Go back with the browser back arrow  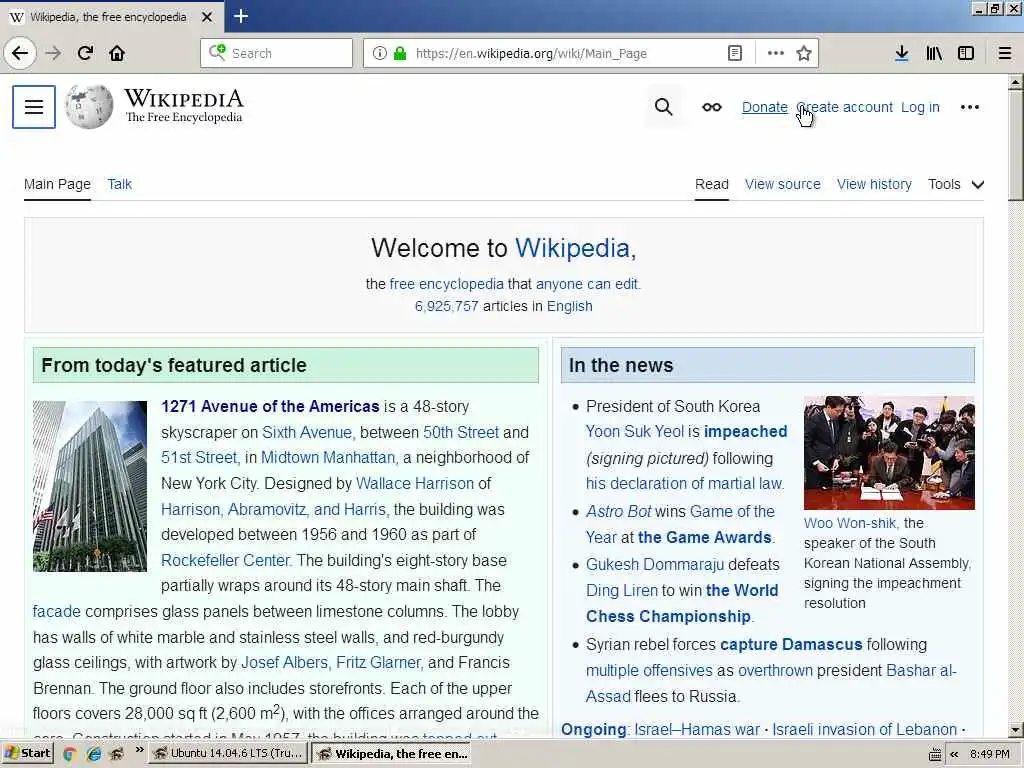pos(20,53)
